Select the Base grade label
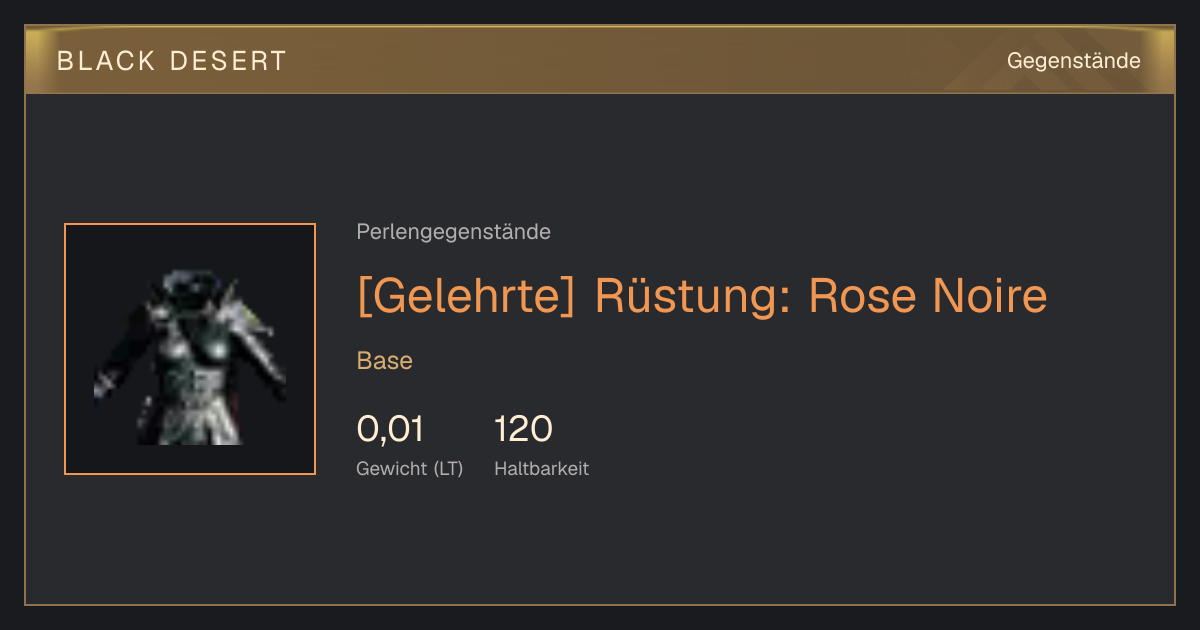 [x=385, y=361]
